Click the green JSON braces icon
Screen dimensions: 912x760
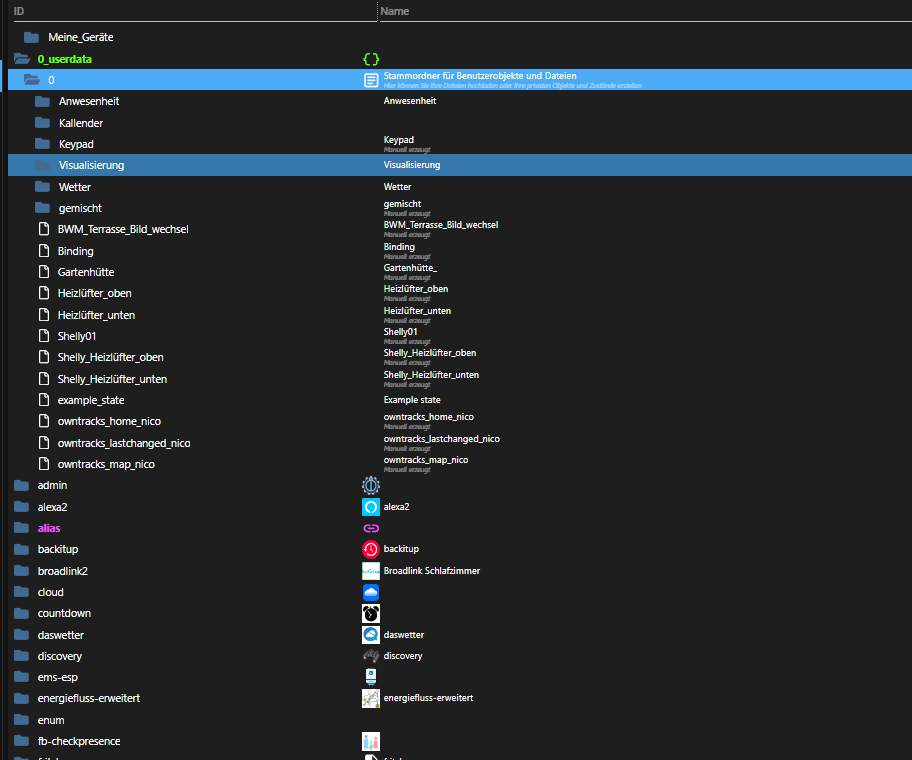point(370,59)
